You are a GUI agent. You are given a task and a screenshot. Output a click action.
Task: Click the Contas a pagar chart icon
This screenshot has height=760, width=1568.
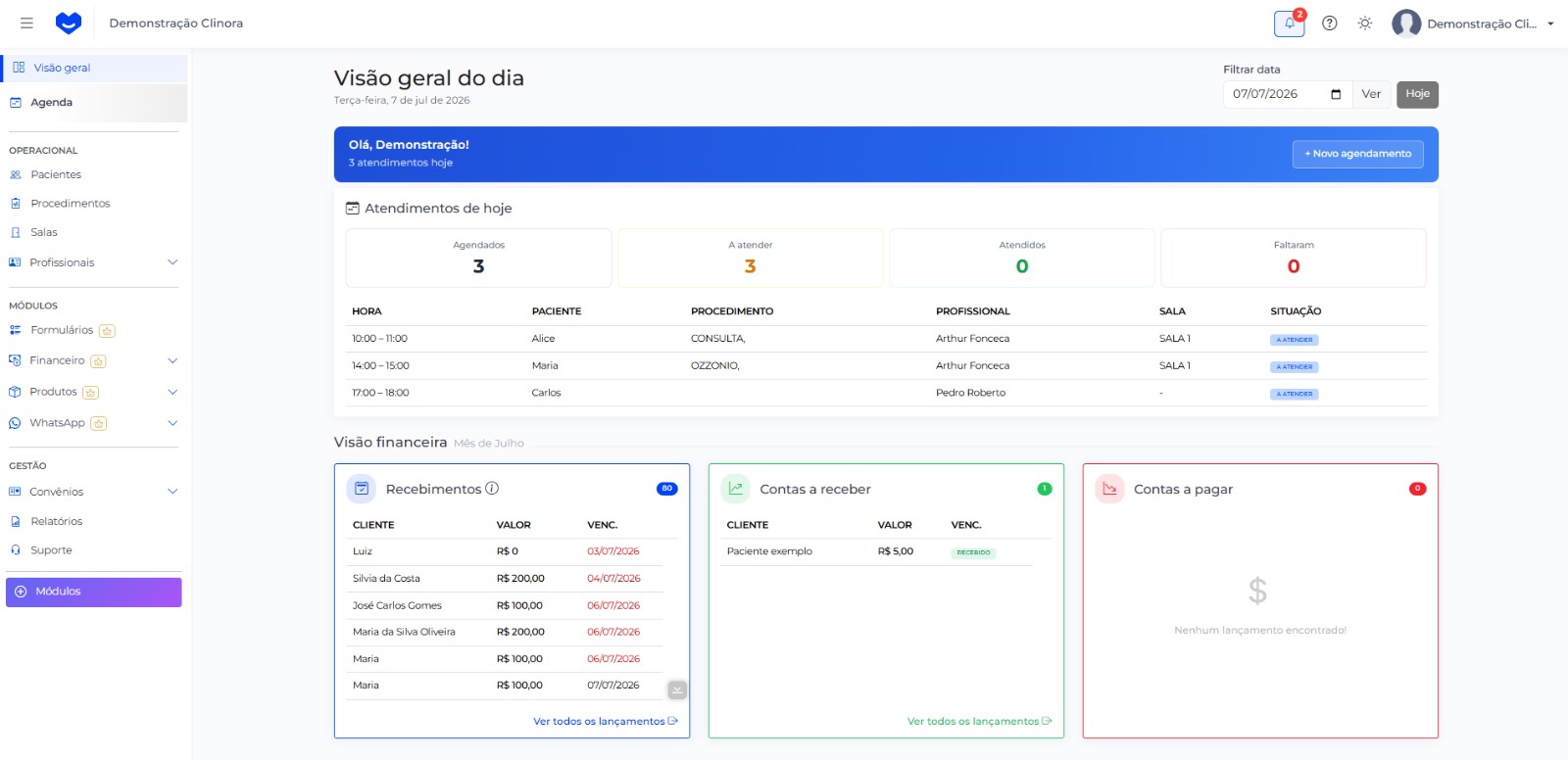1109,489
